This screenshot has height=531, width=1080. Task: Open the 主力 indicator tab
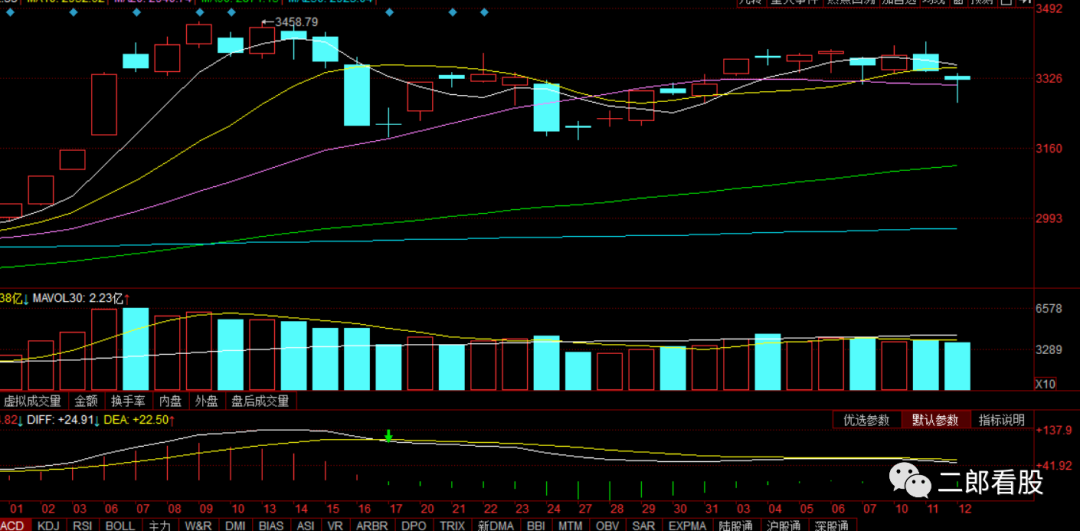160,525
